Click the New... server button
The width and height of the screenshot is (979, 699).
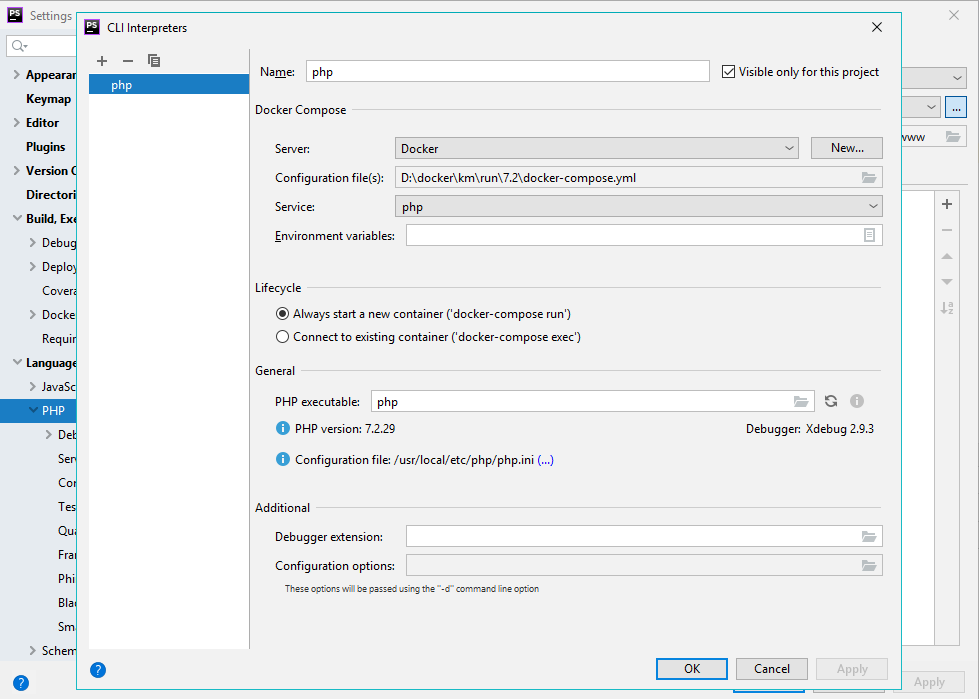point(846,148)
